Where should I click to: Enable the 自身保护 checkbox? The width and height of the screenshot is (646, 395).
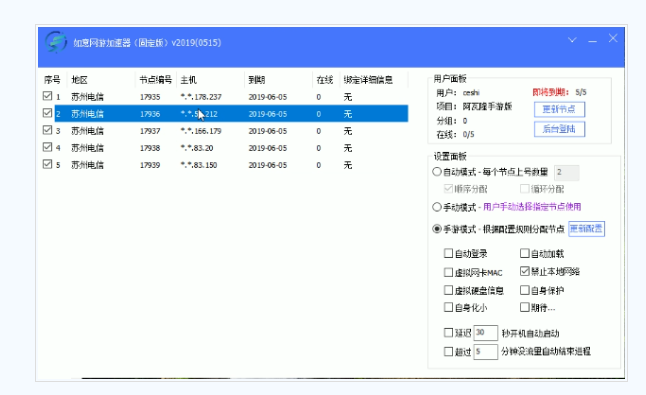(524, 290)
